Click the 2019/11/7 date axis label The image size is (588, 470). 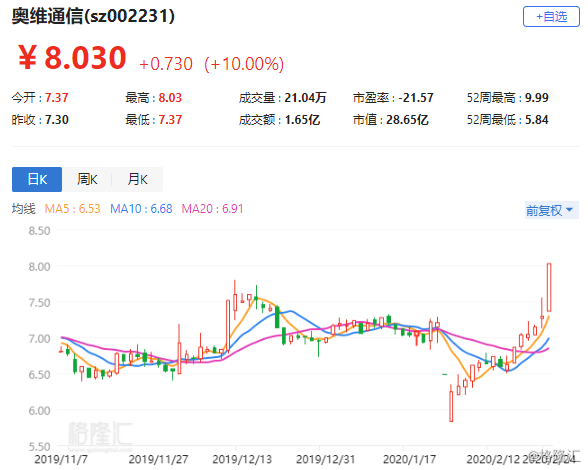61,459
